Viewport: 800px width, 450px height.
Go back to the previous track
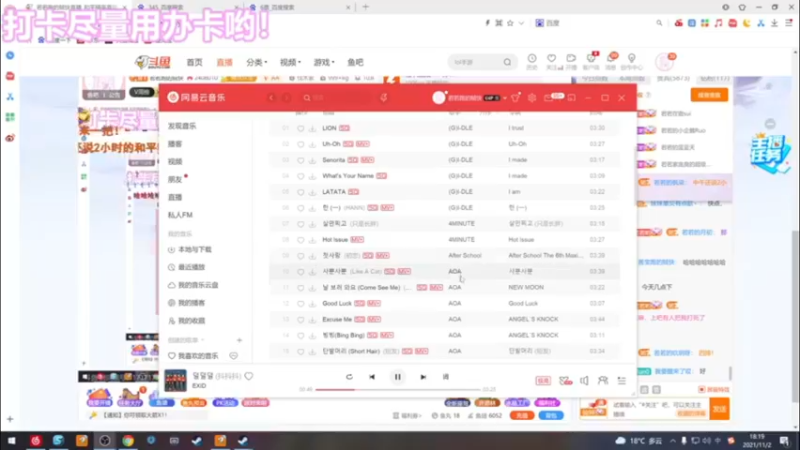pyautogui.click(x=372, y=377)
